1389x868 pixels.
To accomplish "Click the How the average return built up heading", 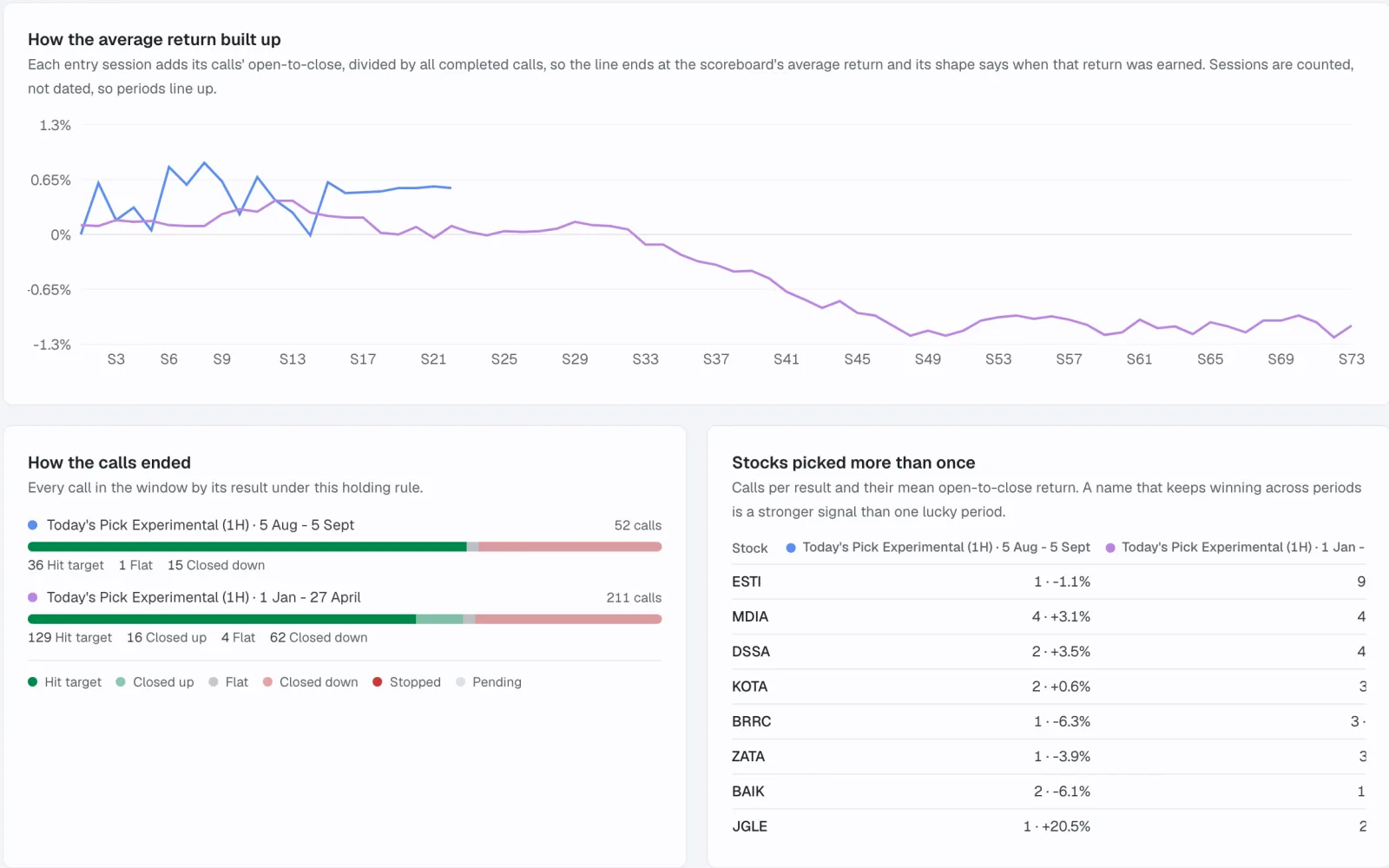I will tap(155, 39).
